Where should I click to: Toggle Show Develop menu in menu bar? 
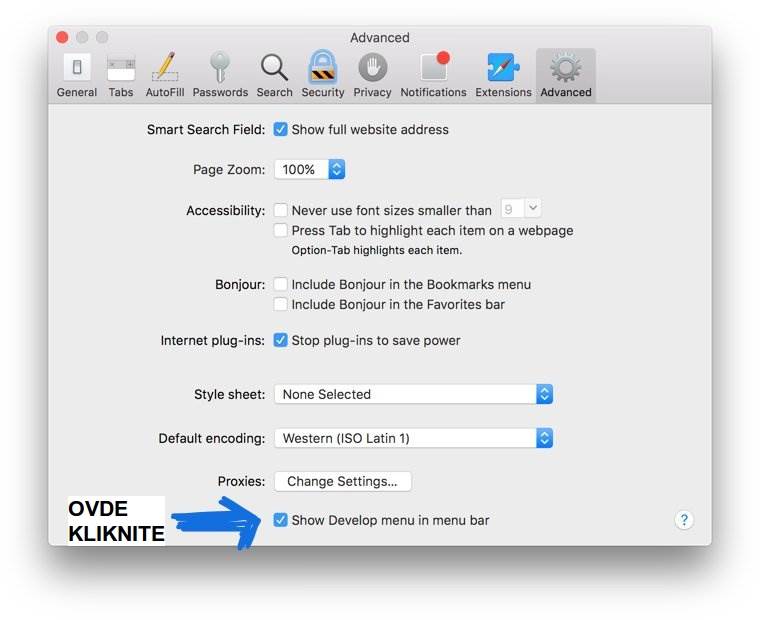pos(281,520)
